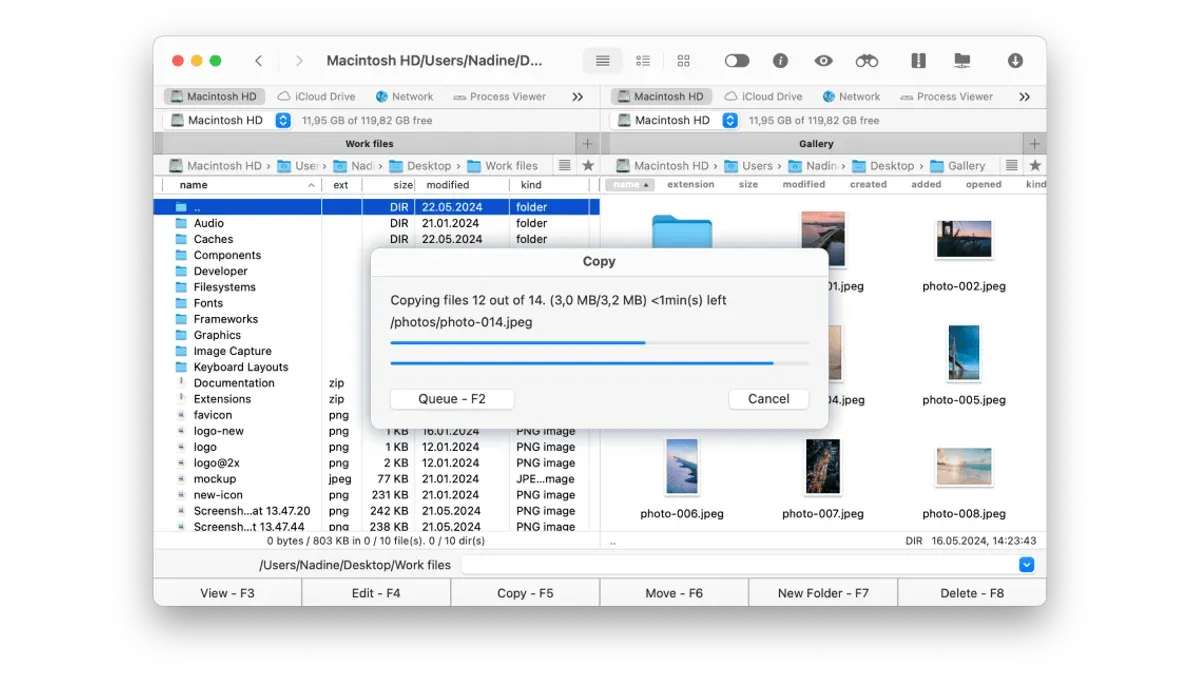Open Process Viewer in right pane

pos(947,97)
